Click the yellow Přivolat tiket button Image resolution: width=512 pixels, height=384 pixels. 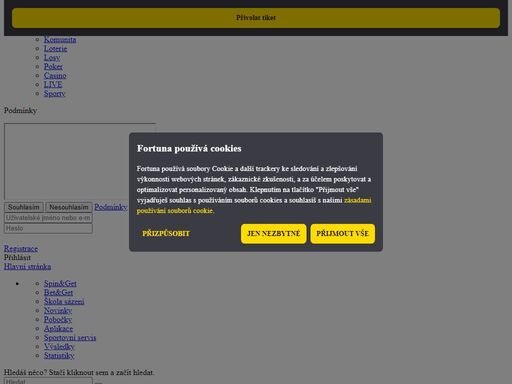tap(256, 18)
